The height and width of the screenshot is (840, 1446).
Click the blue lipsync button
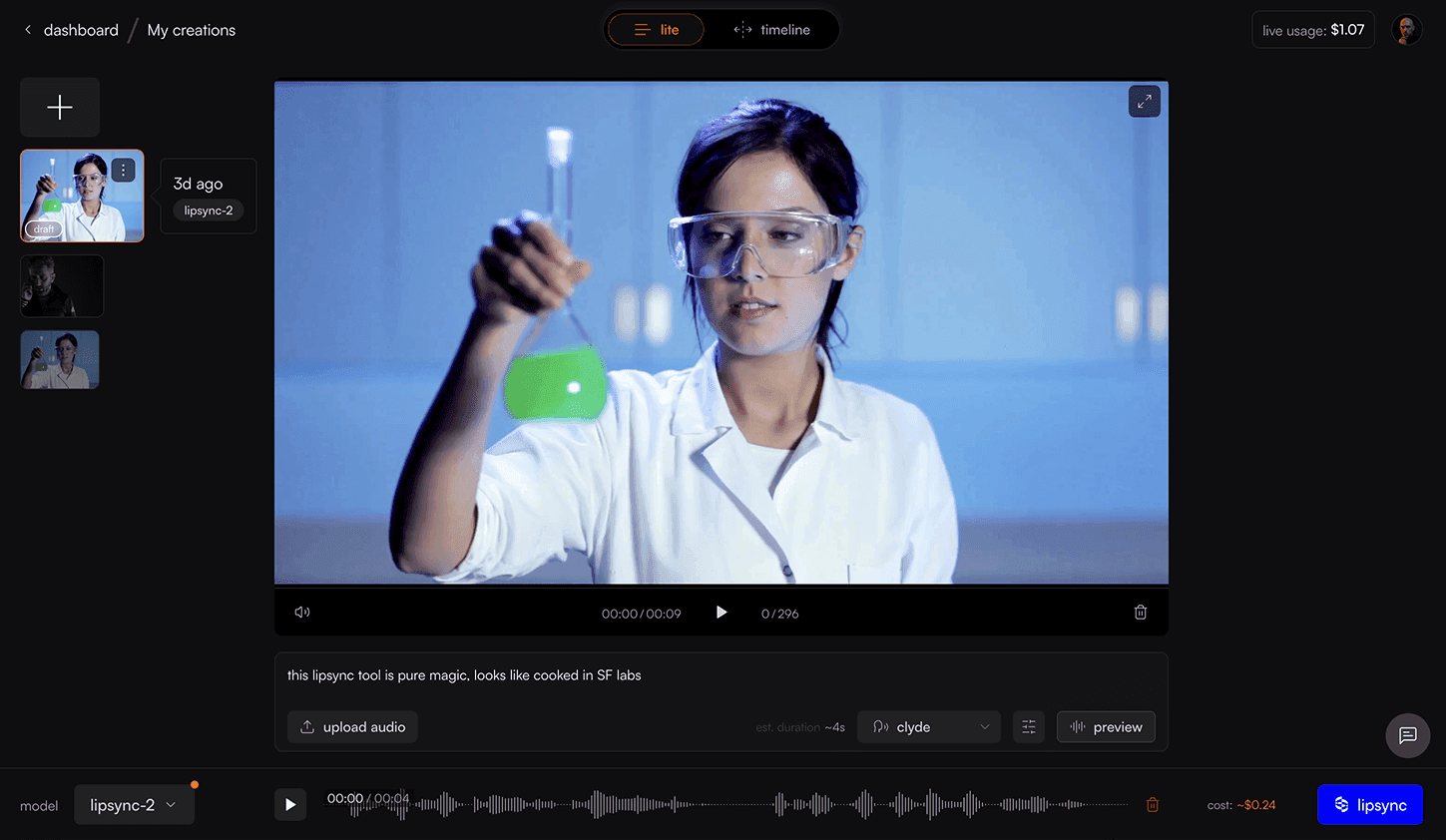tap(1369, 805)
